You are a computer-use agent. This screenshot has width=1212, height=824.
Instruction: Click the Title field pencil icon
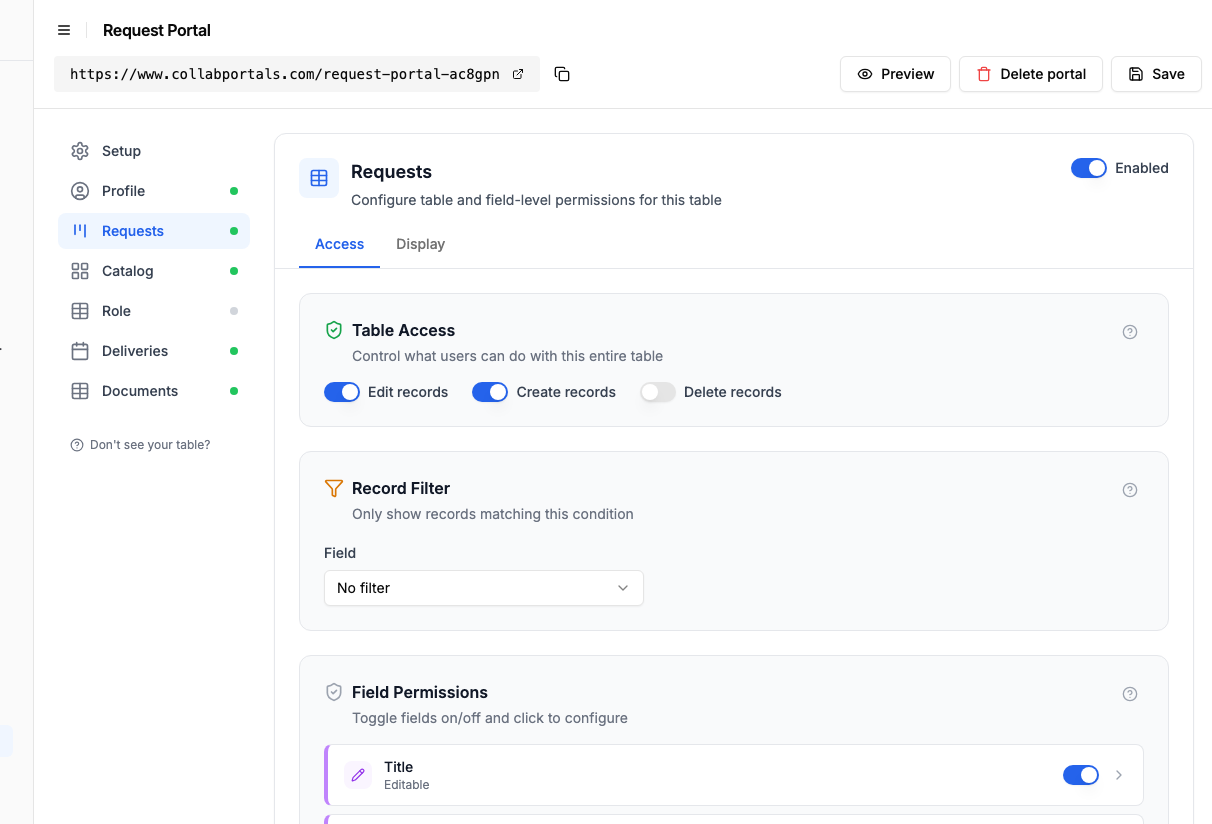pyautogui.click(x=358, y=775)
